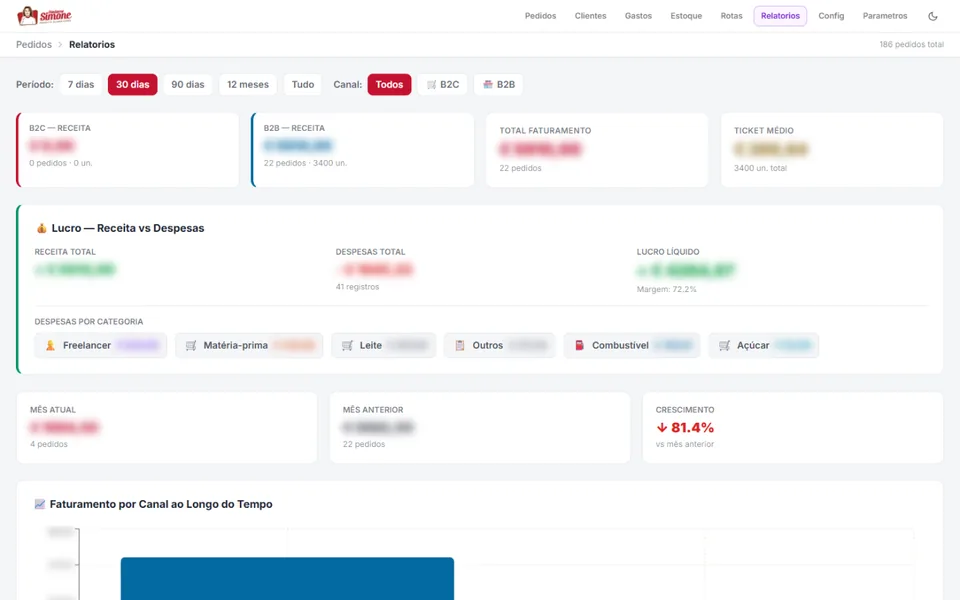This screenshot has width=960, height=600.
Task: Select the 90 dias period filter
Action: tap(188, 84)
